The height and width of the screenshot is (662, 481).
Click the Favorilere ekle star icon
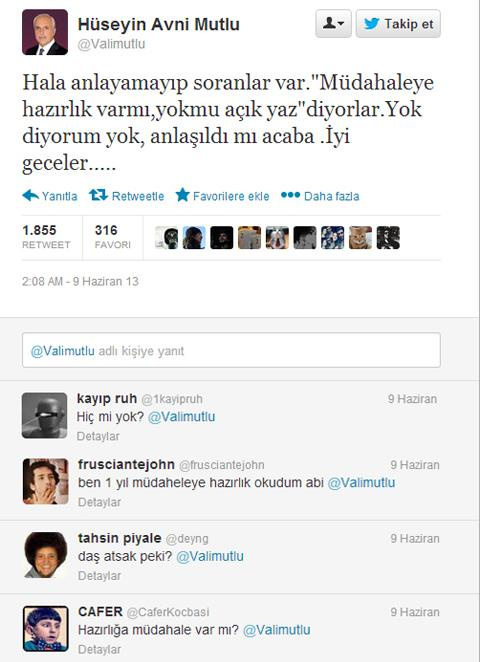182,195
